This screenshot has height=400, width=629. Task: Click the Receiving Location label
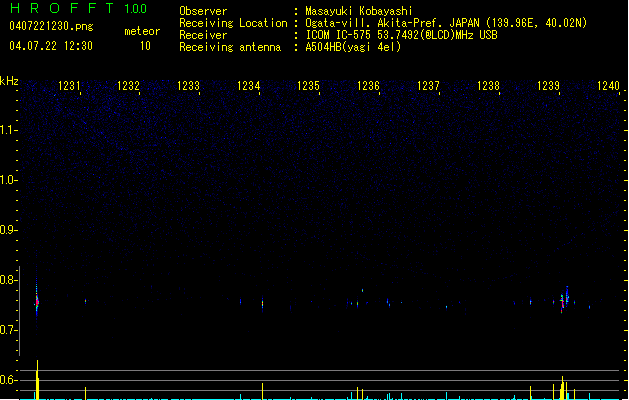[233, 23]
